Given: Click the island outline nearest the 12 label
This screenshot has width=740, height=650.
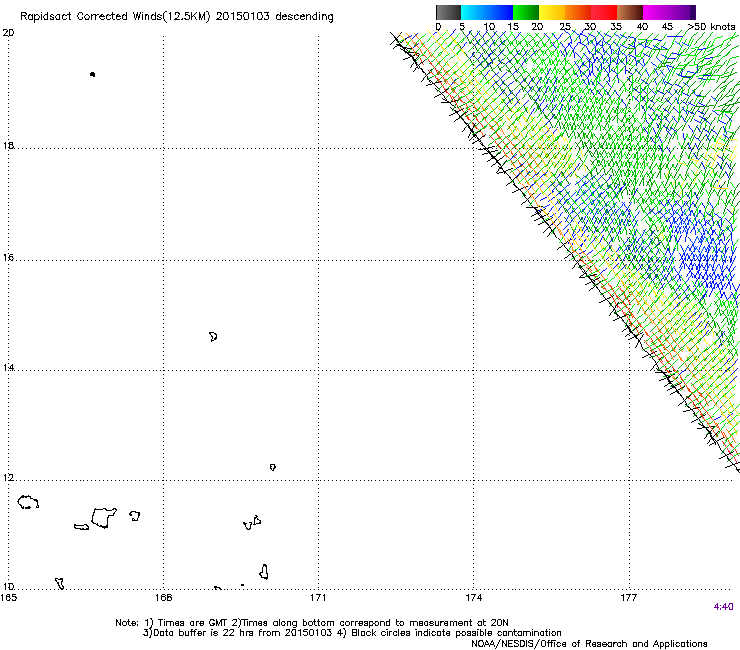Looking at the screenshot, I should pos(28,502).
